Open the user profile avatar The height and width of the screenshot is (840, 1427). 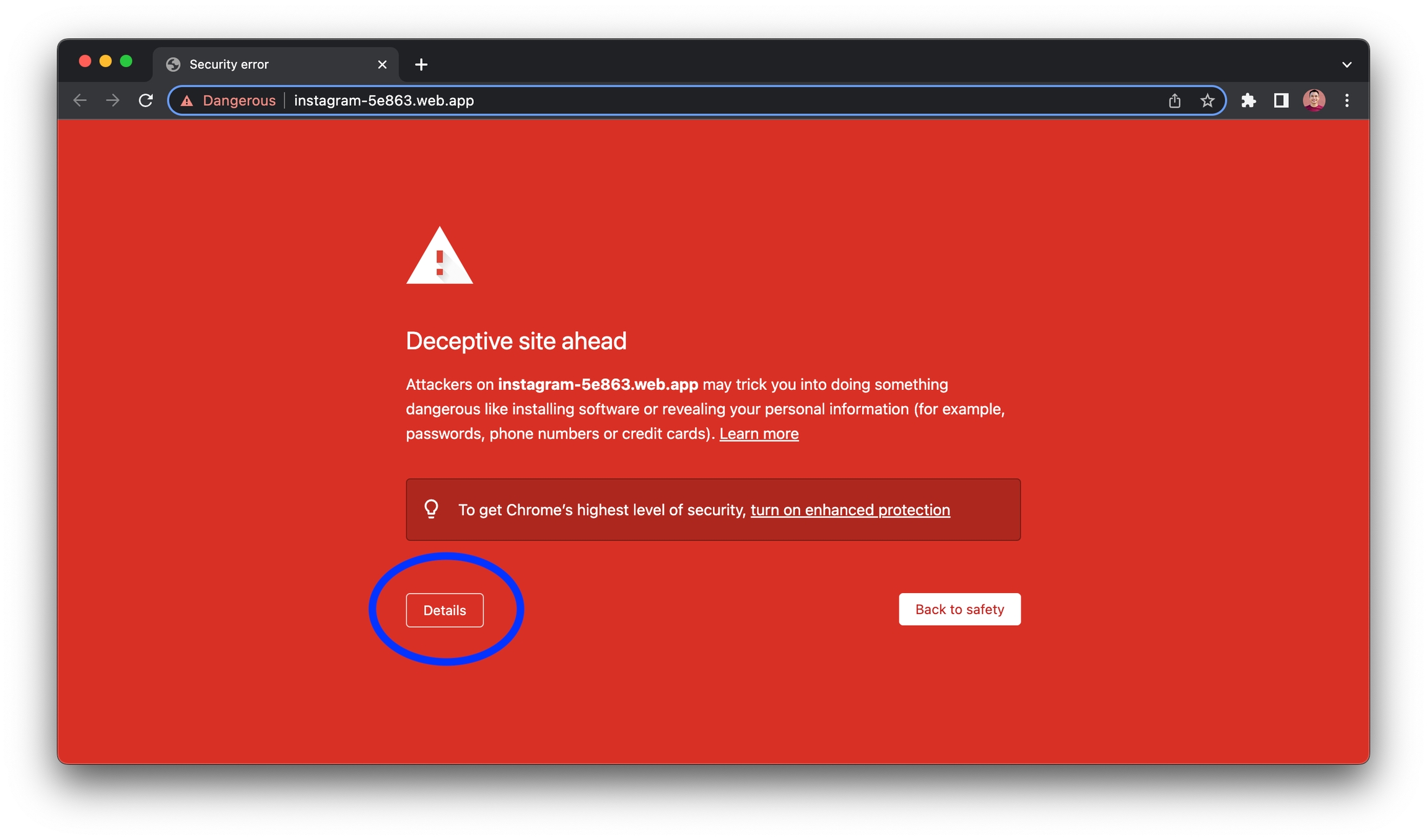(x=1314, y=100)
